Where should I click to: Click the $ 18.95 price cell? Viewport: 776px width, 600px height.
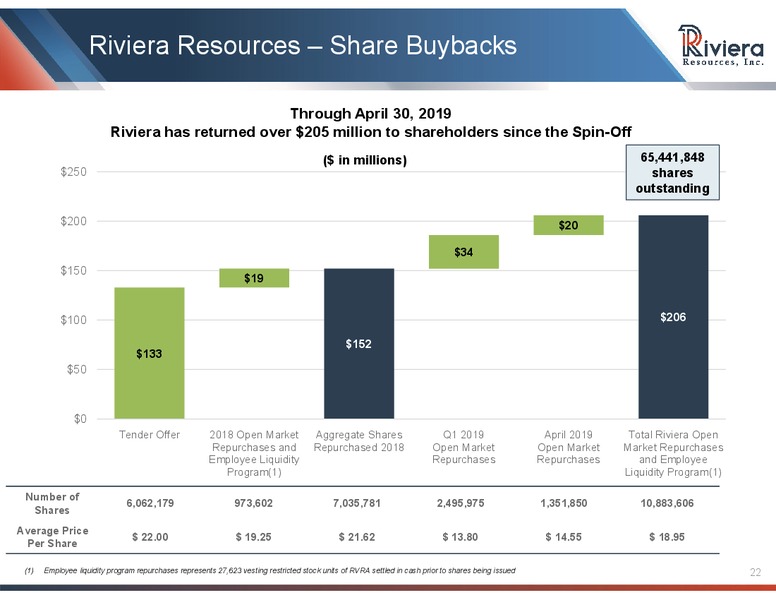[x=667, y=537]
